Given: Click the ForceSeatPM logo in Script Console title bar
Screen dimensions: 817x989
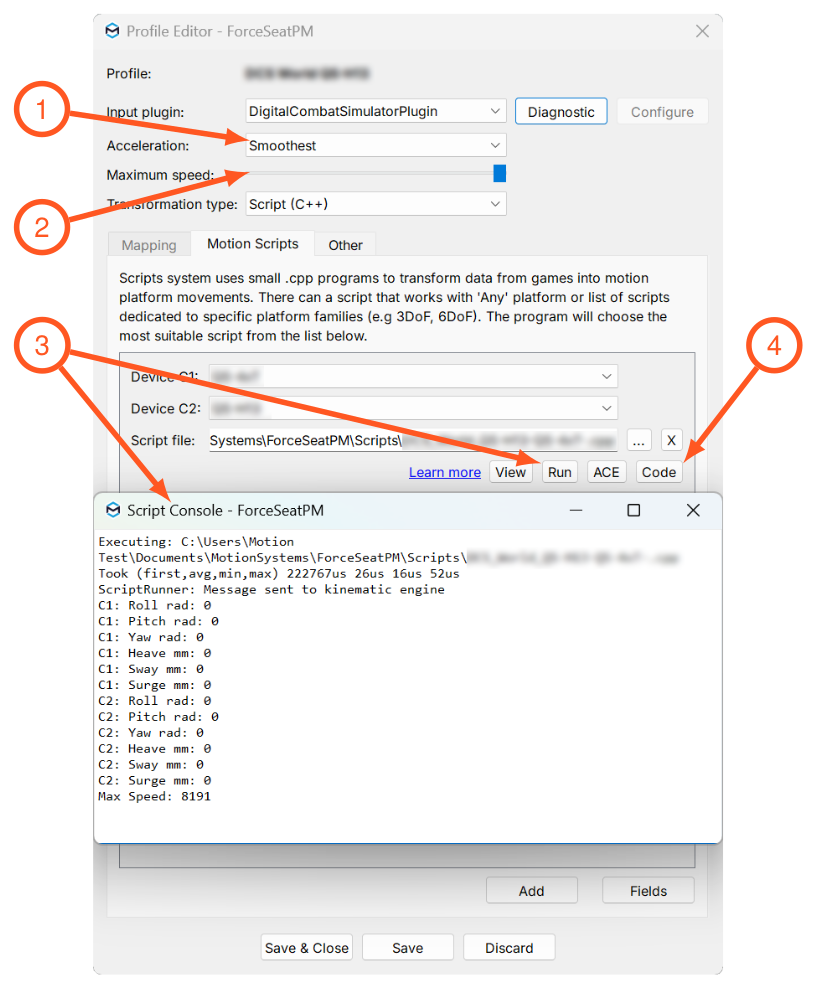Looking at the screenshot, I should (113, 510).
